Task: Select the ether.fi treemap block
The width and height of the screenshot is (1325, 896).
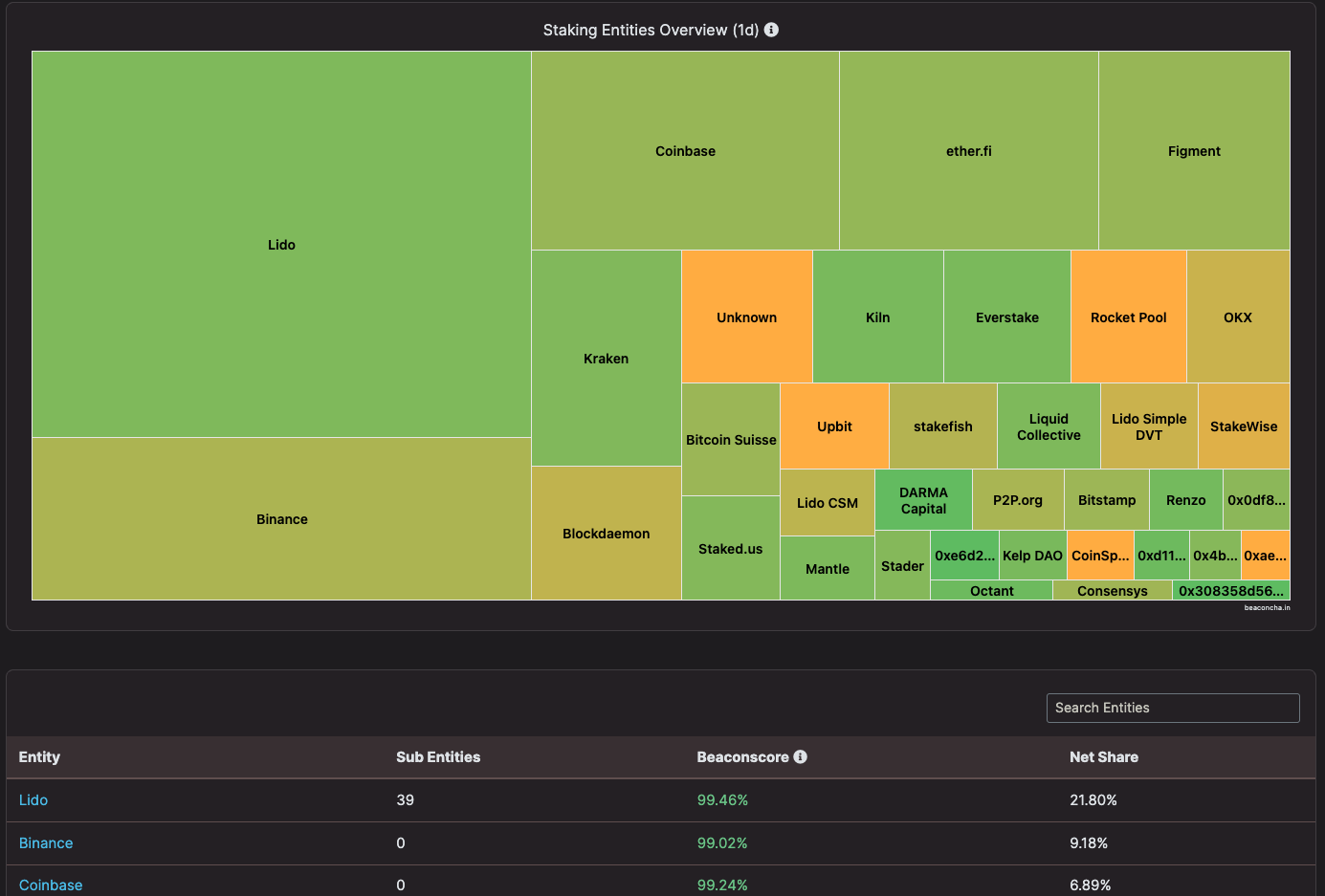Action: [969, 151]
